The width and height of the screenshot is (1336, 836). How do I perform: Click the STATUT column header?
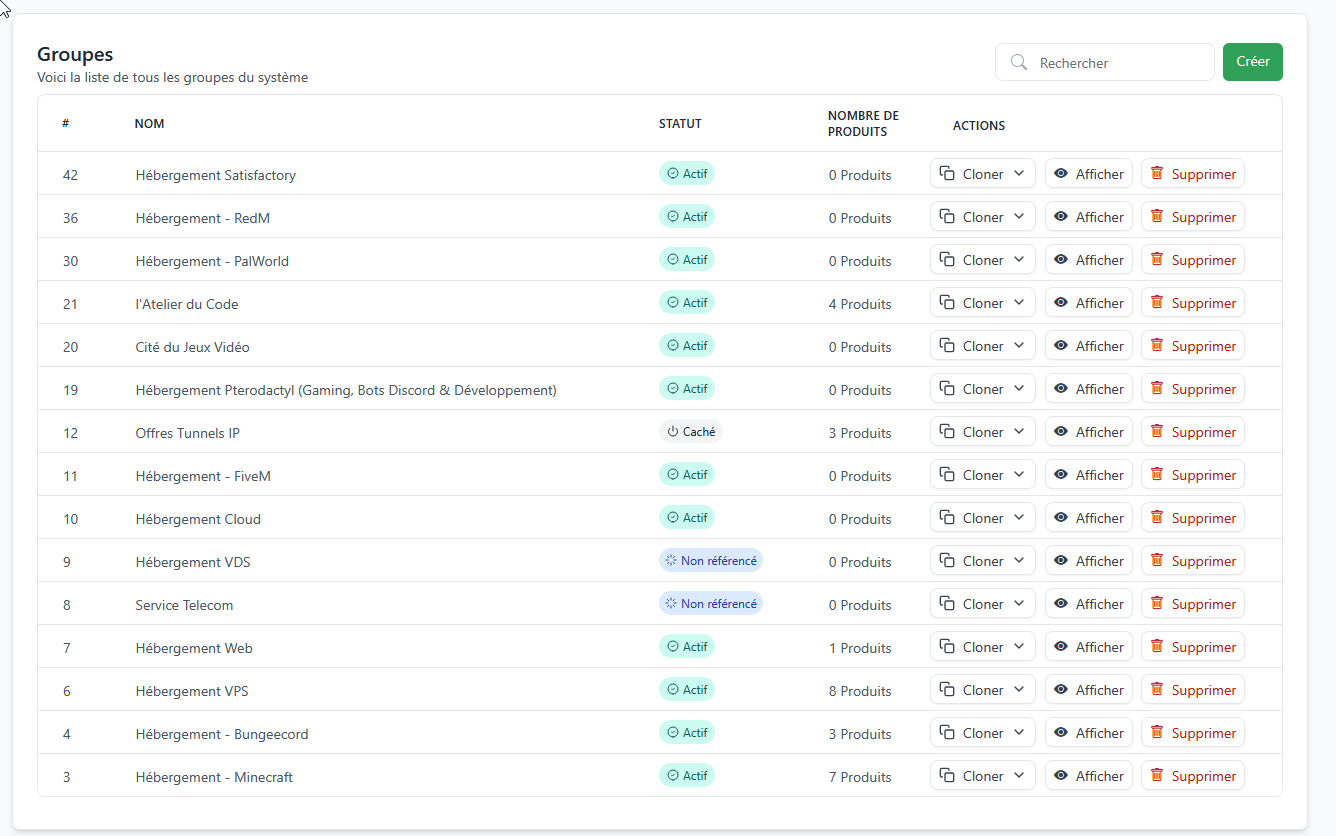click(680, 124)
